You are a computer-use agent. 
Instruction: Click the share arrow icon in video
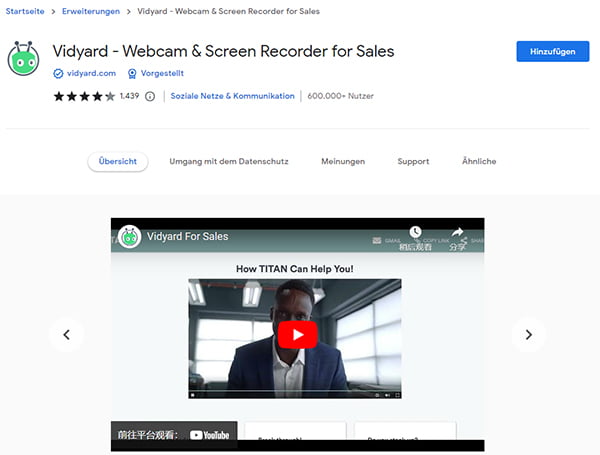coord(458,232)
